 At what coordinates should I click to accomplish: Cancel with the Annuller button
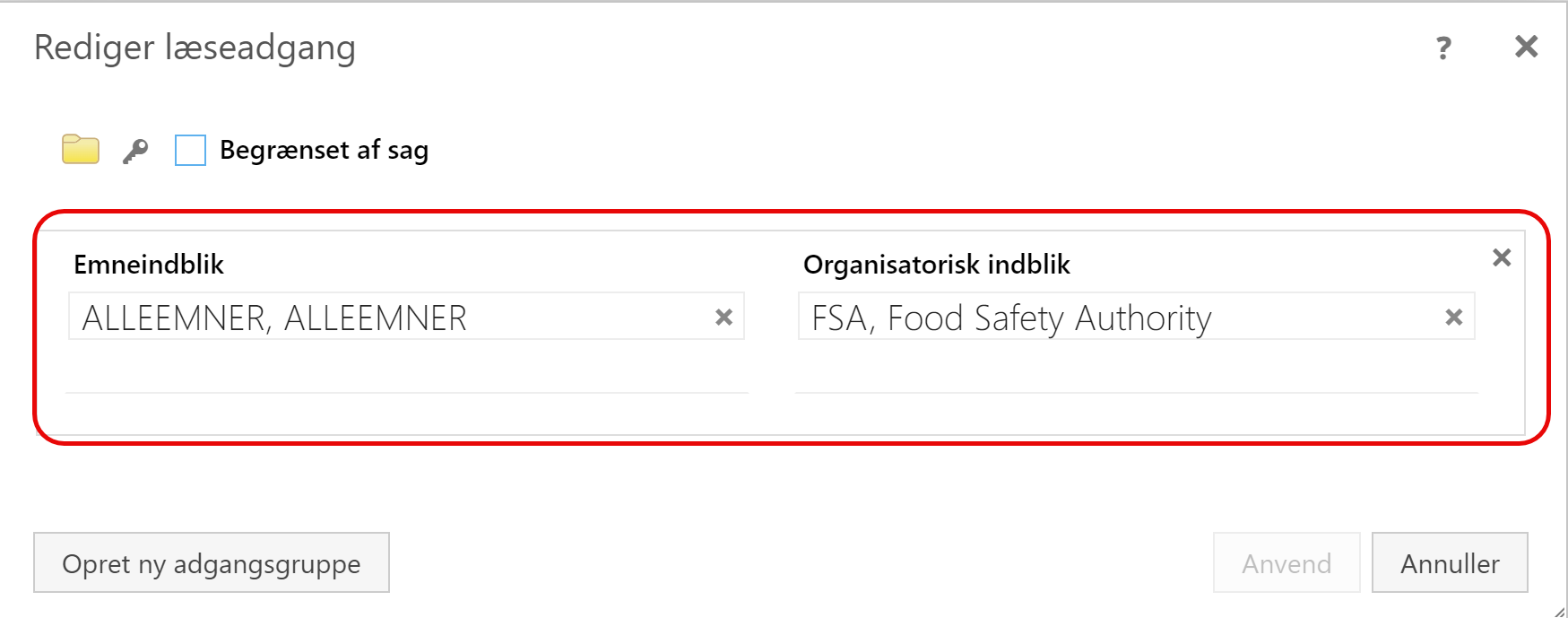(1450, 562)
